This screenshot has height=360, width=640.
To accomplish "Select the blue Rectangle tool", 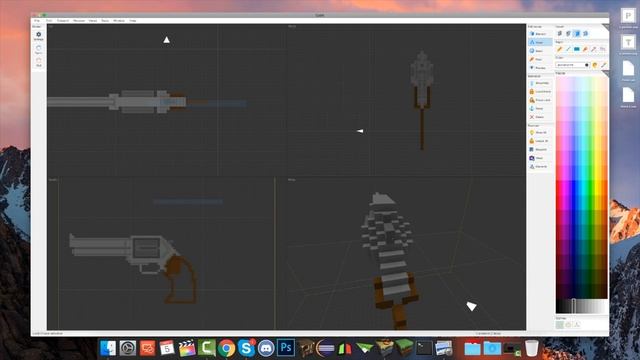I will click(x=577, y=49).
